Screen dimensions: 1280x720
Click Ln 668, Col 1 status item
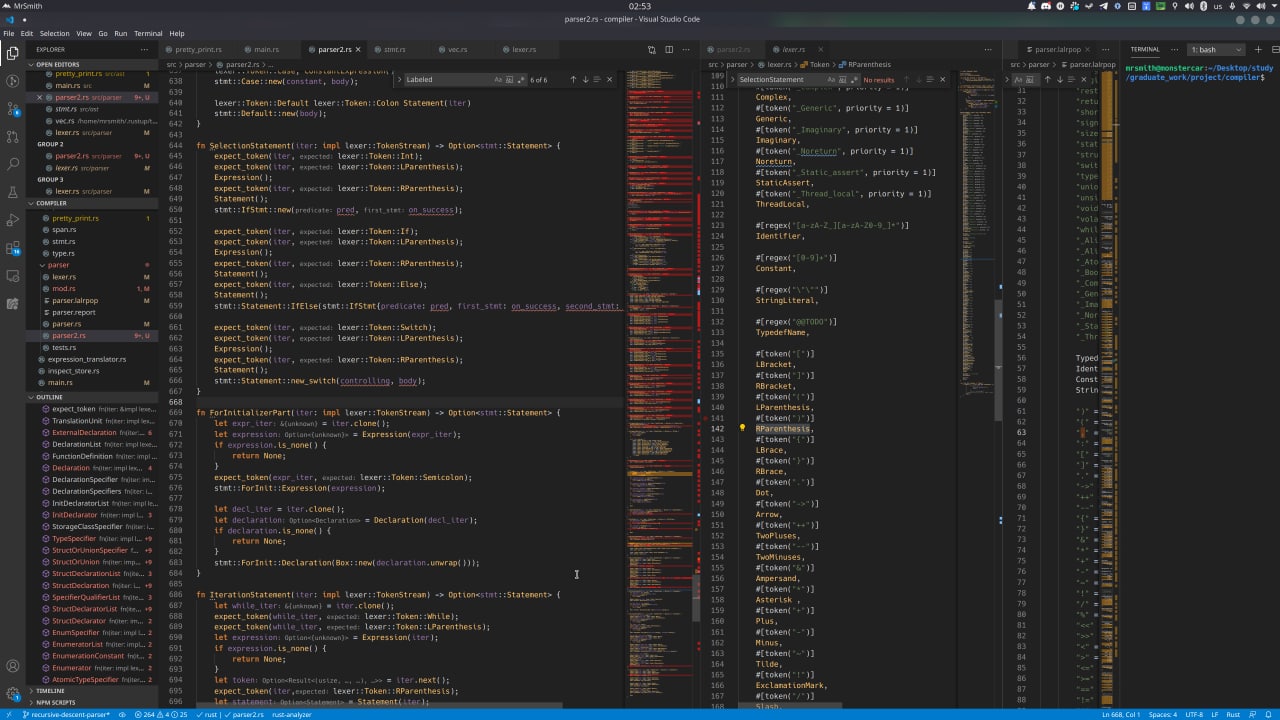(1120, 715)
